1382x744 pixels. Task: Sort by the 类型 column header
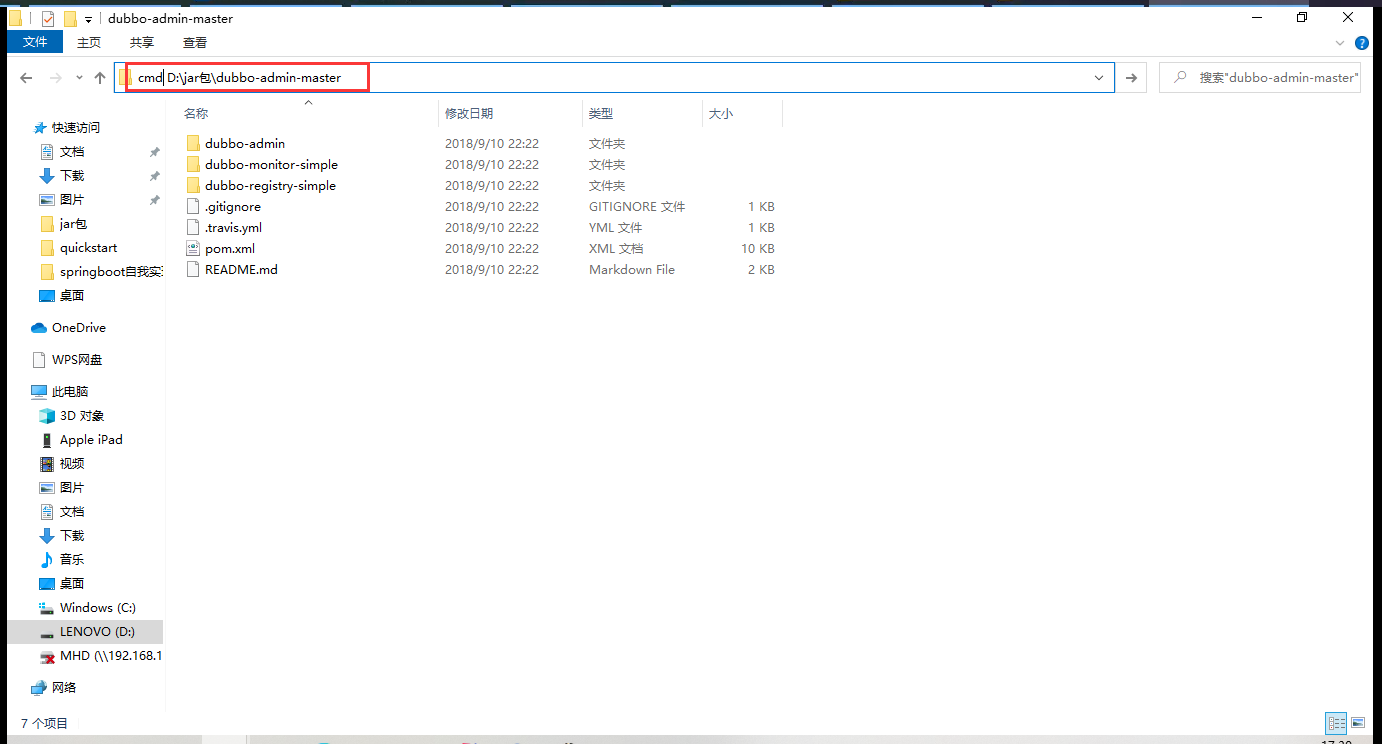coord(642,114)
